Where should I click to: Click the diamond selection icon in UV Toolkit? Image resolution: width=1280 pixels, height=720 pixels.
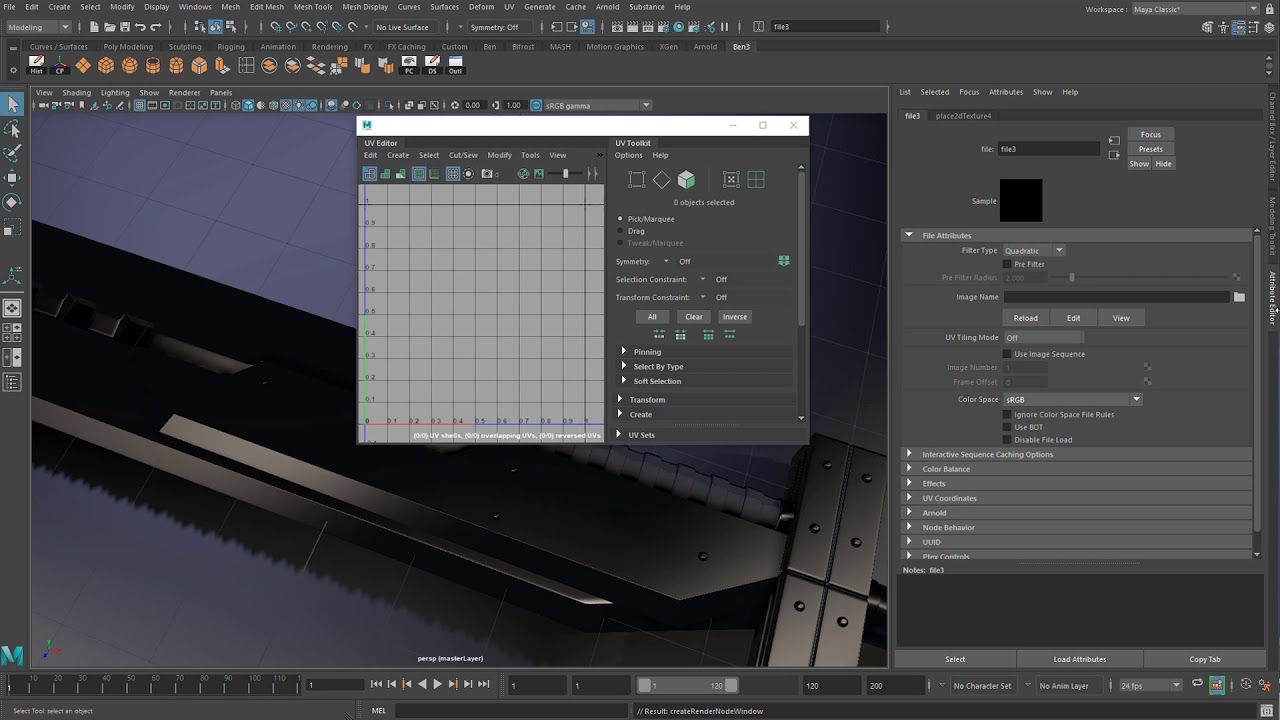coord(661,180)
